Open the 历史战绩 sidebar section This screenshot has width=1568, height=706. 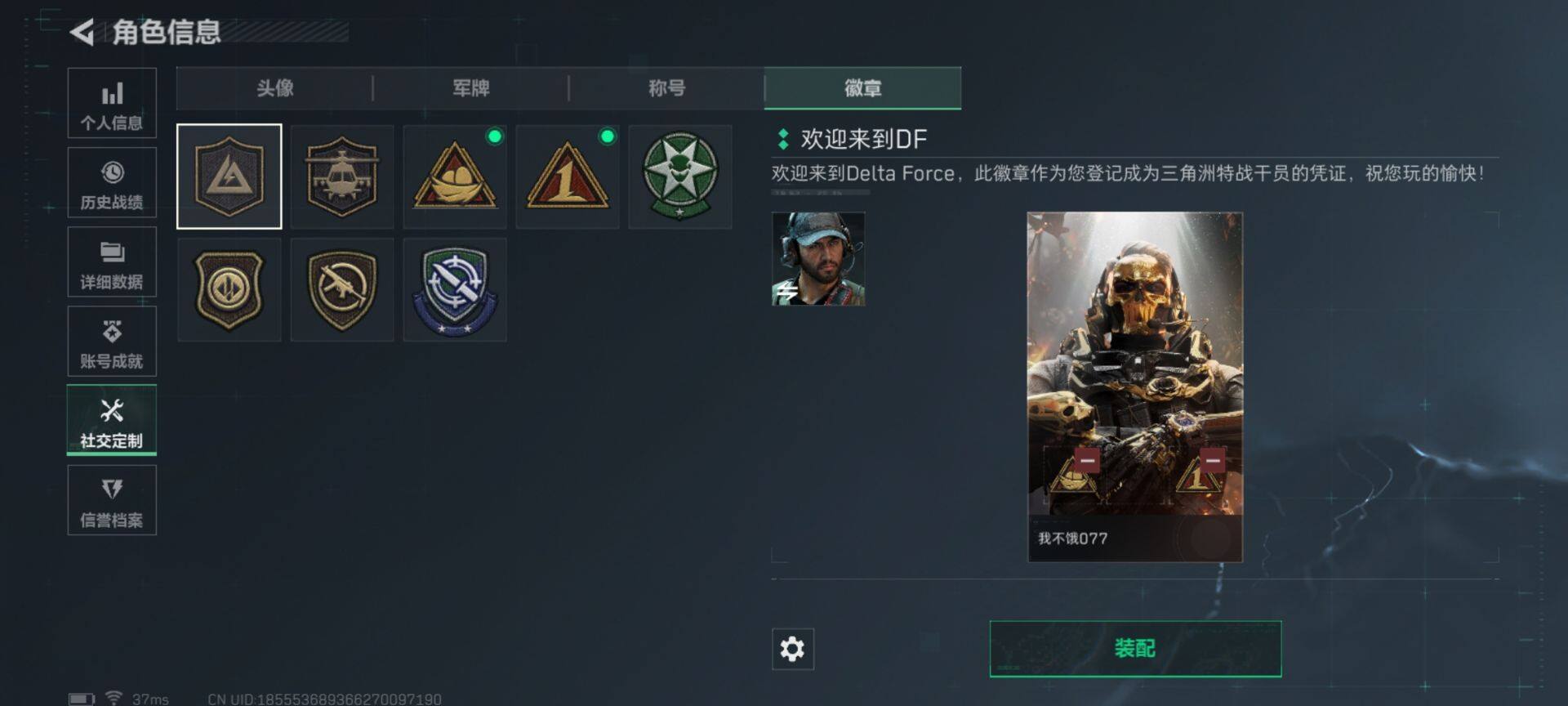[x=112, y=182]
